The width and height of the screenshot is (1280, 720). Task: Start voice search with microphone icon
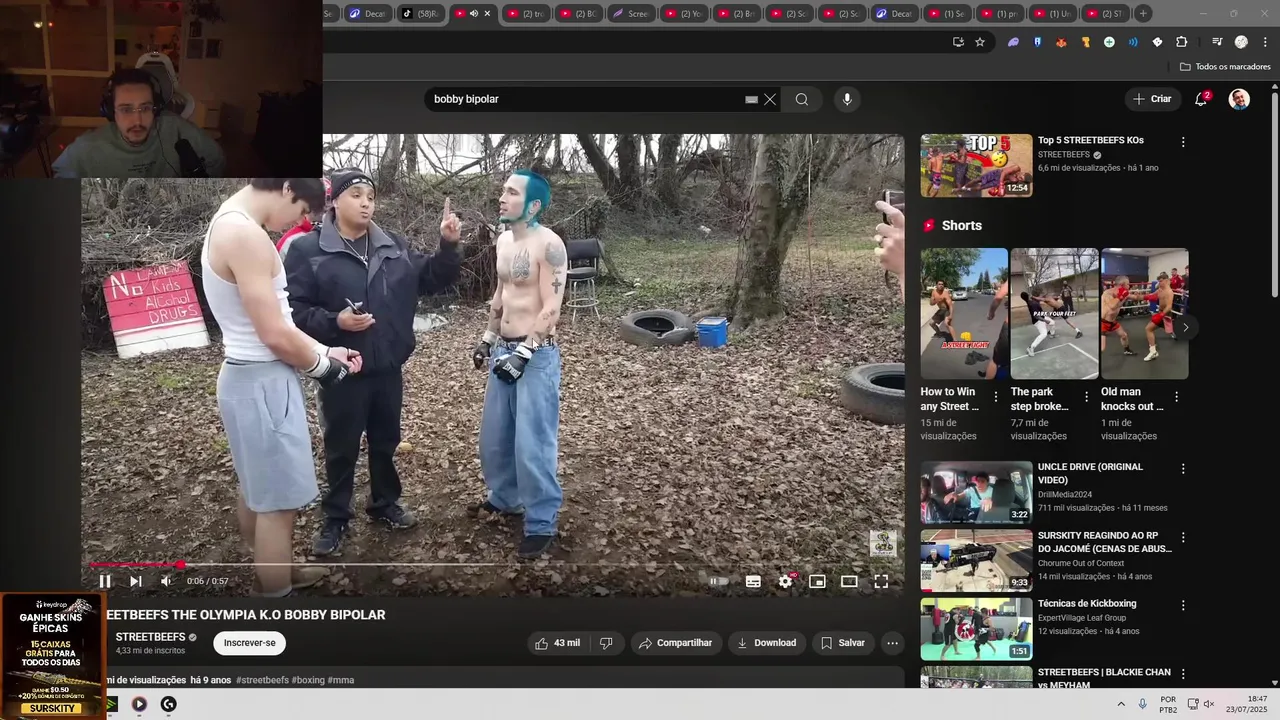click(x=847, y=99)
